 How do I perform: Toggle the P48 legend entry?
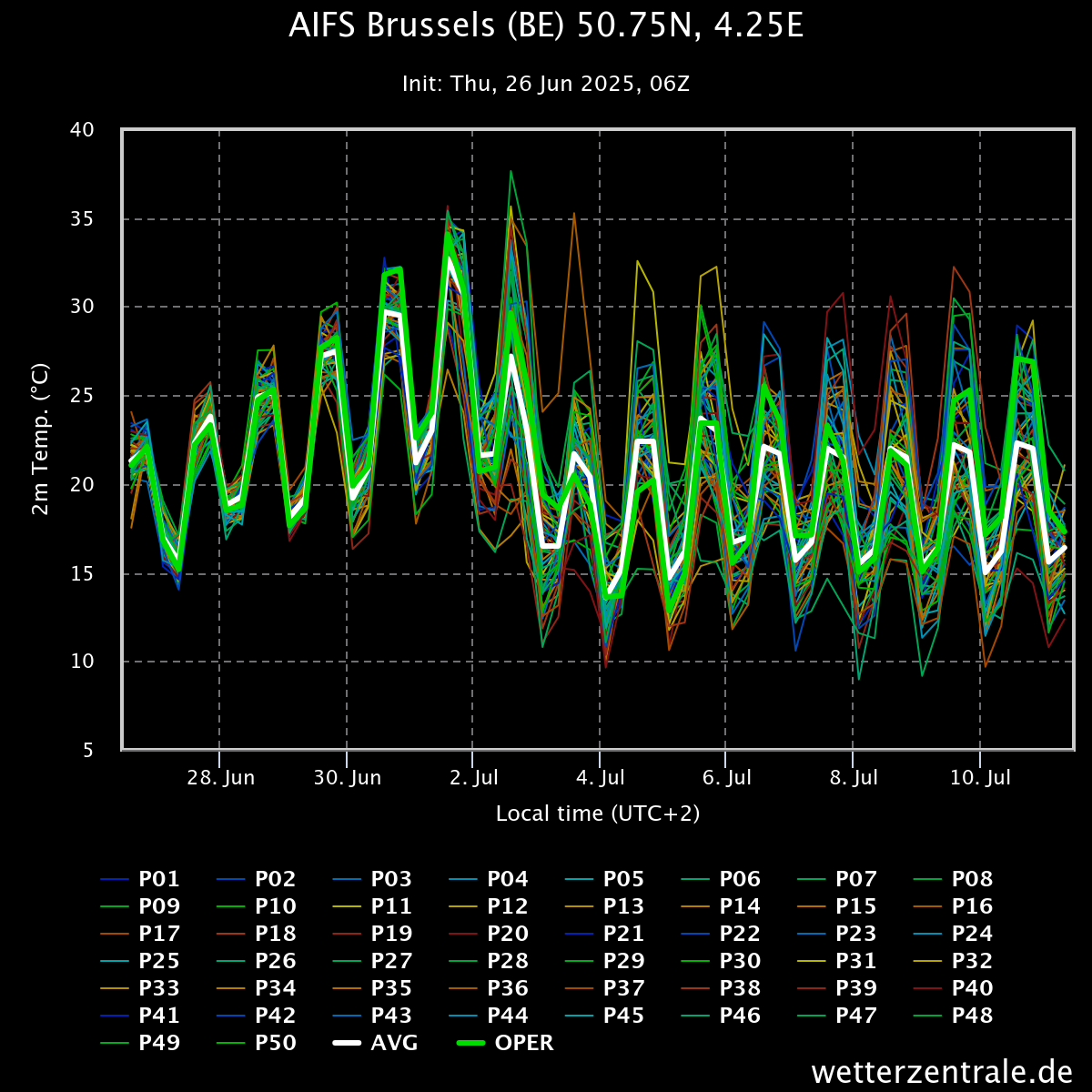(954, 1016)
